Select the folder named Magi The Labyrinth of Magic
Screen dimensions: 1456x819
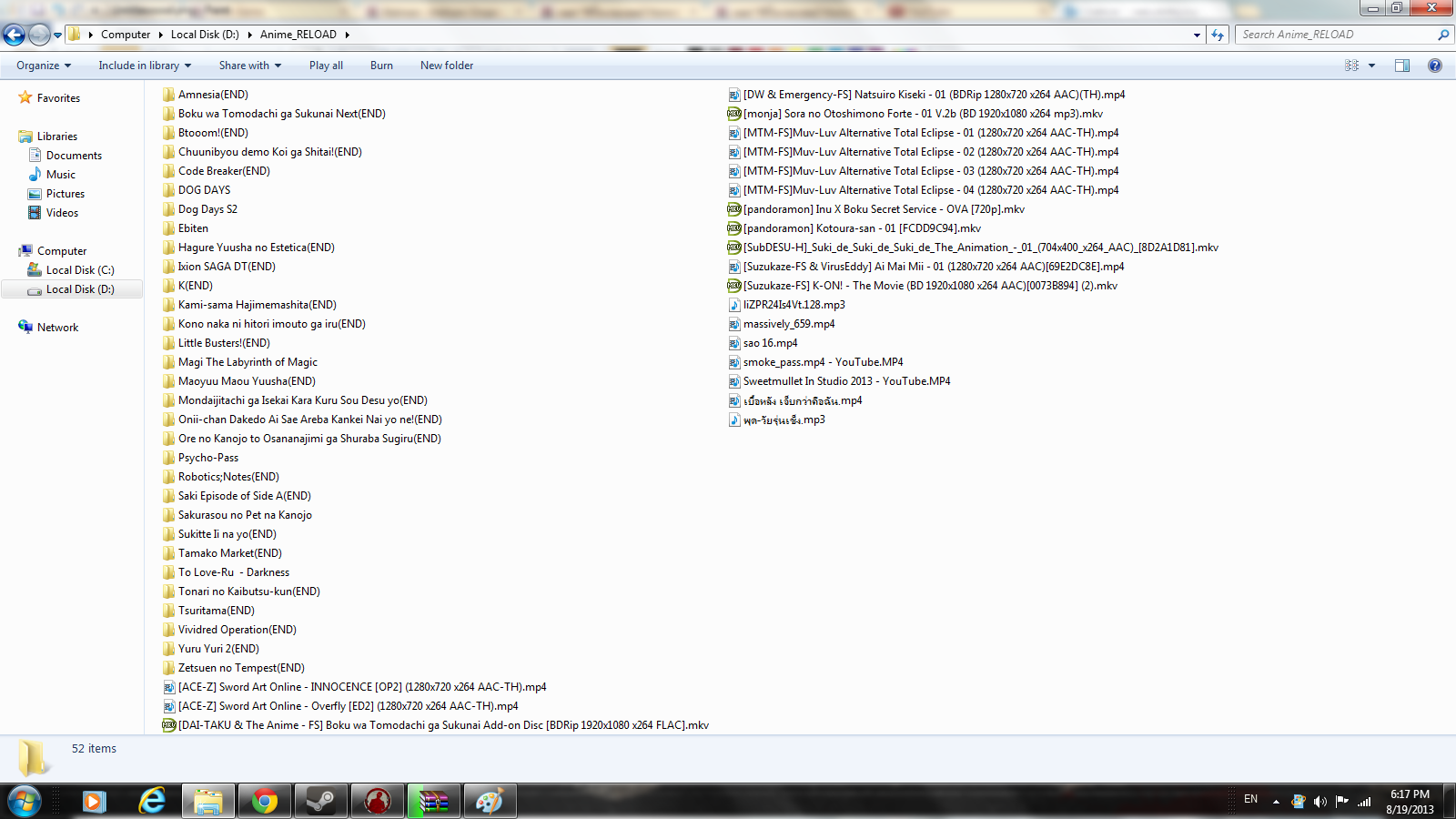248,362
